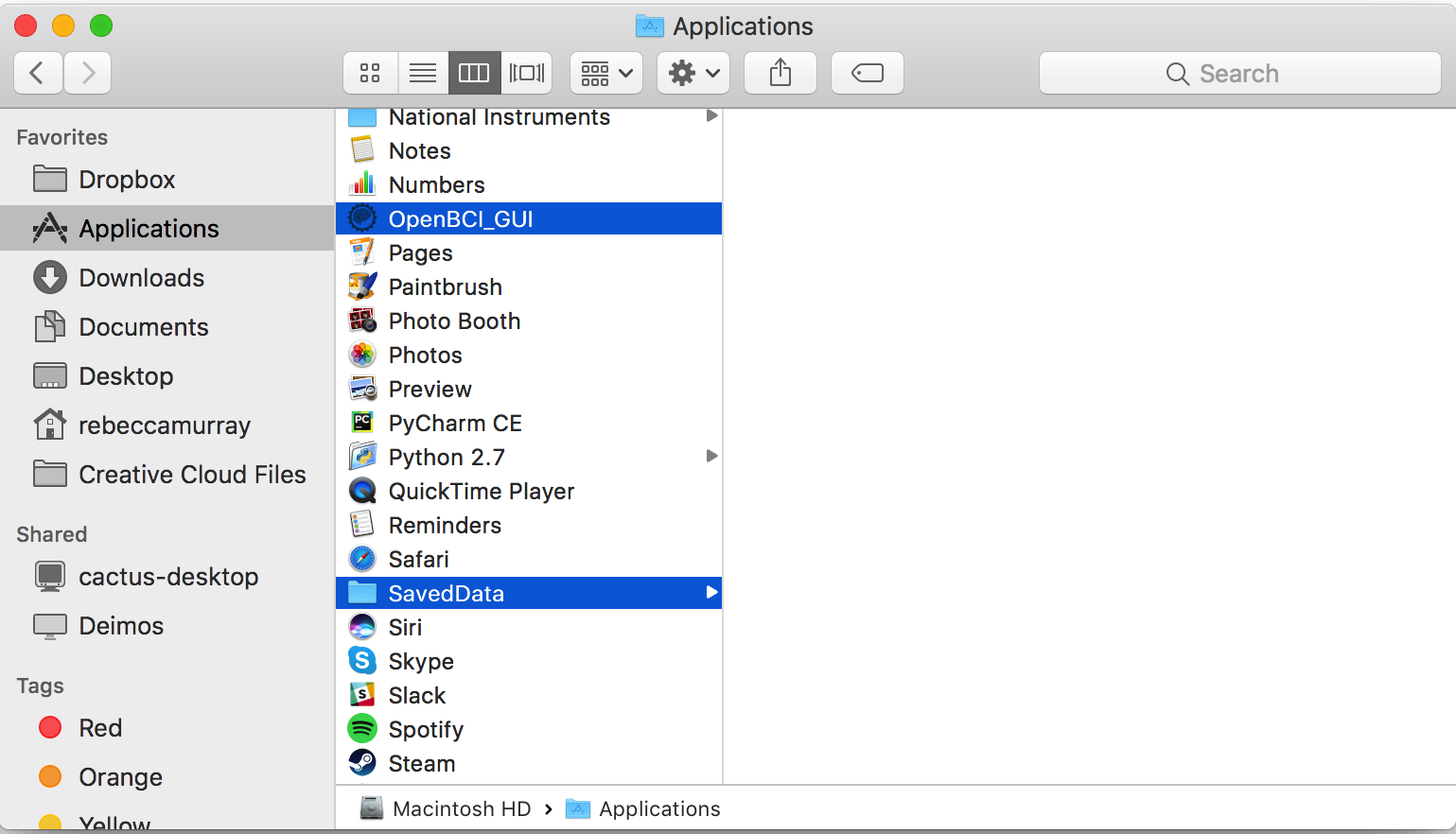Expand the SavedData folder arrow

tap(711, 593)
